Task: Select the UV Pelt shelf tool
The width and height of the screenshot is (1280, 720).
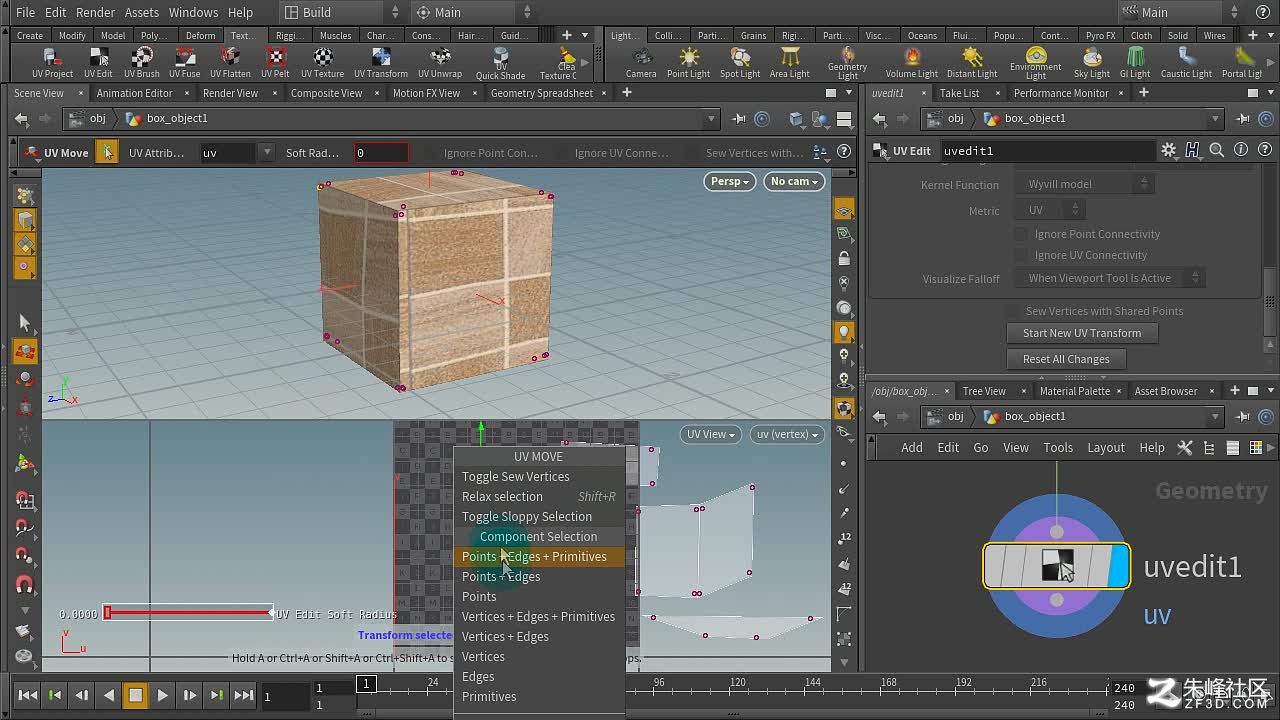Action: 275,63
